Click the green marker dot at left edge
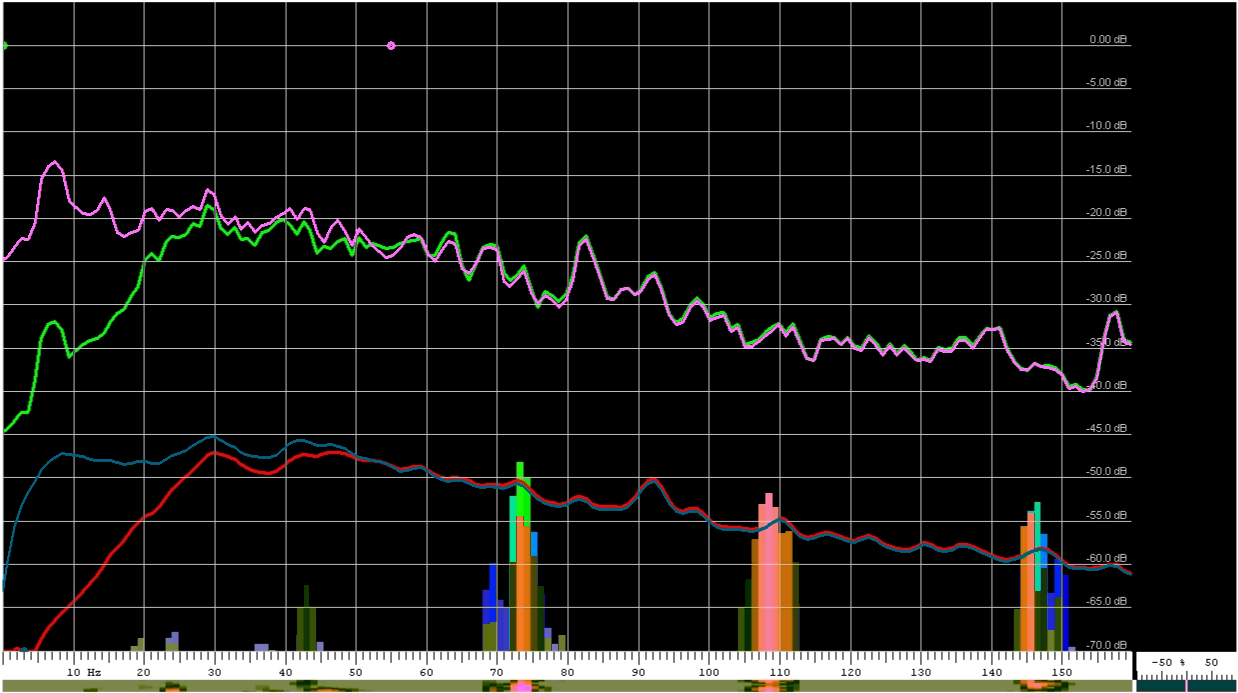1238x693 pixels. 4,45
